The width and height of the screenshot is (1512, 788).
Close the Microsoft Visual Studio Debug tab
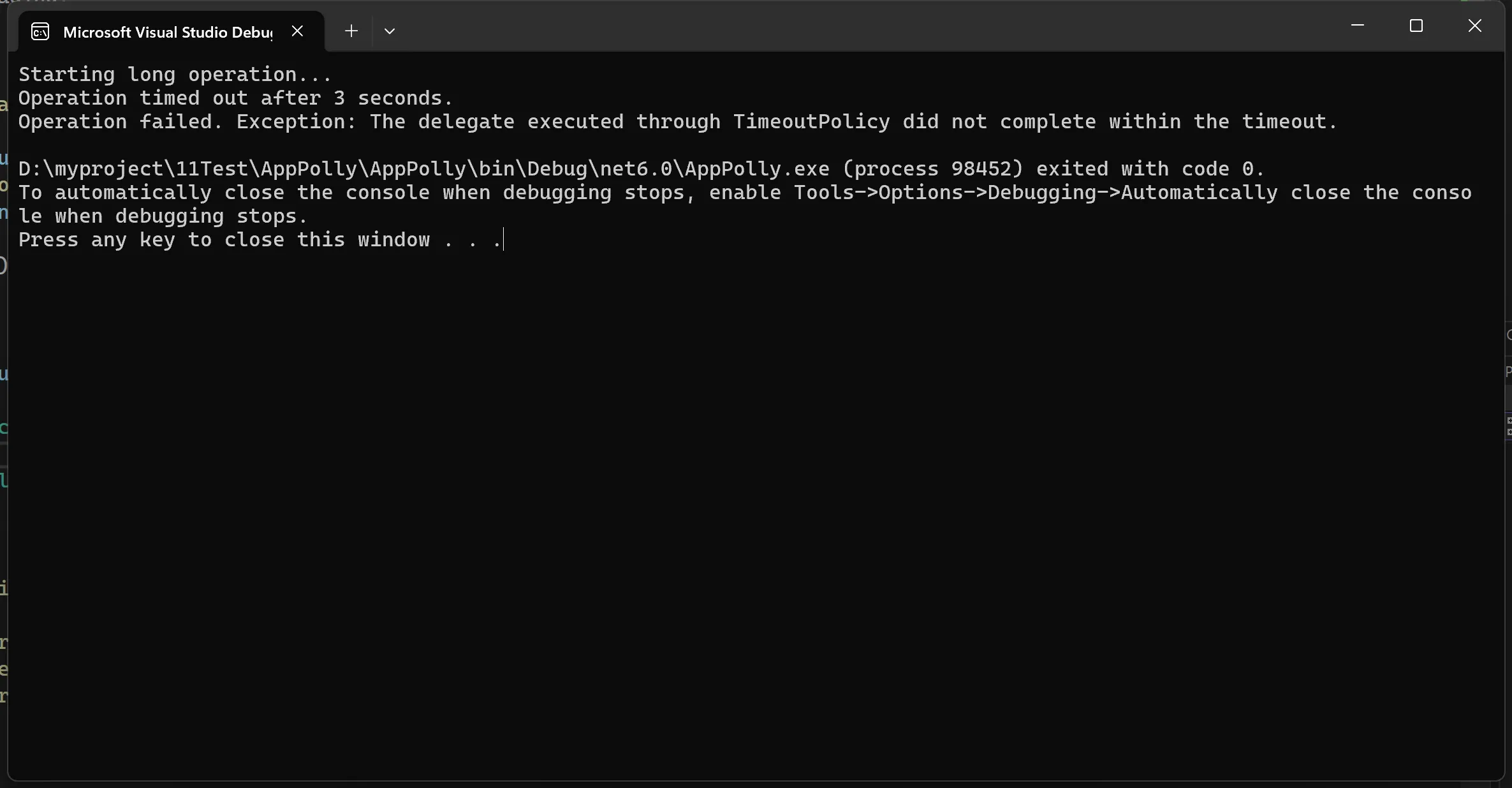297,31
